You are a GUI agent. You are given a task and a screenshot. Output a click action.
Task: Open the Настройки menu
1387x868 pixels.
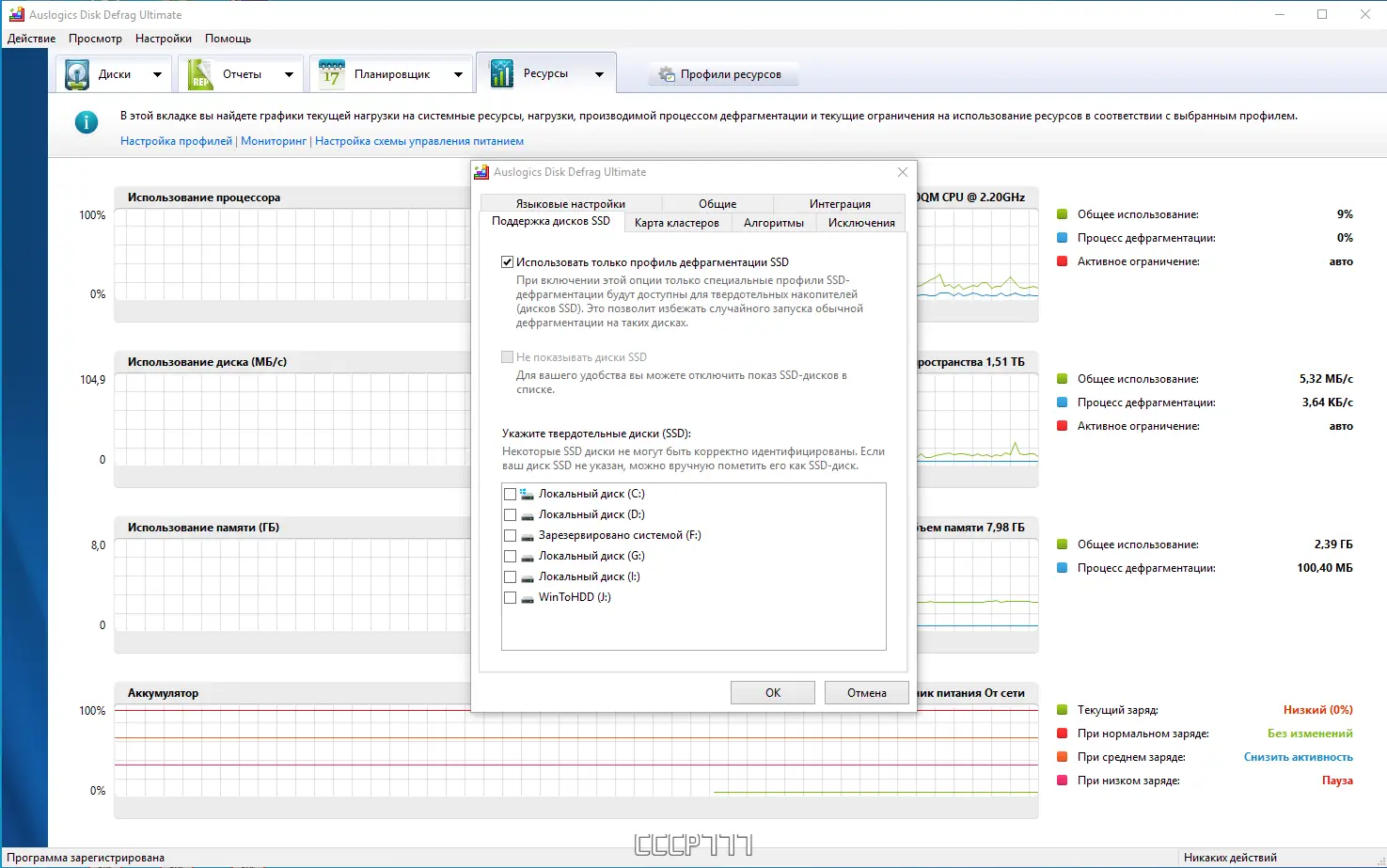[162, 39]
